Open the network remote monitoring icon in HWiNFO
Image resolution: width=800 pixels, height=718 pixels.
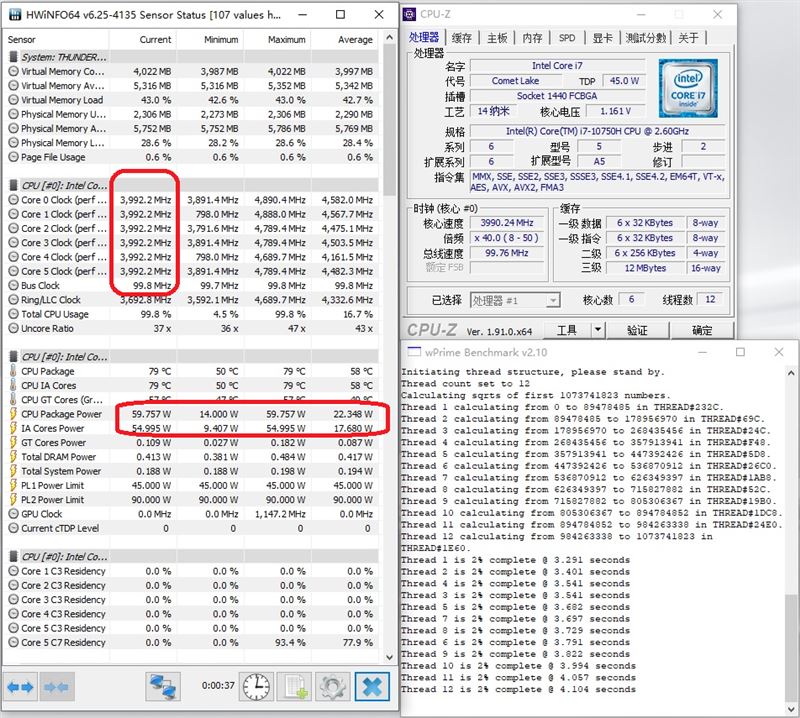pyautogui.click(x=163, y=687)
